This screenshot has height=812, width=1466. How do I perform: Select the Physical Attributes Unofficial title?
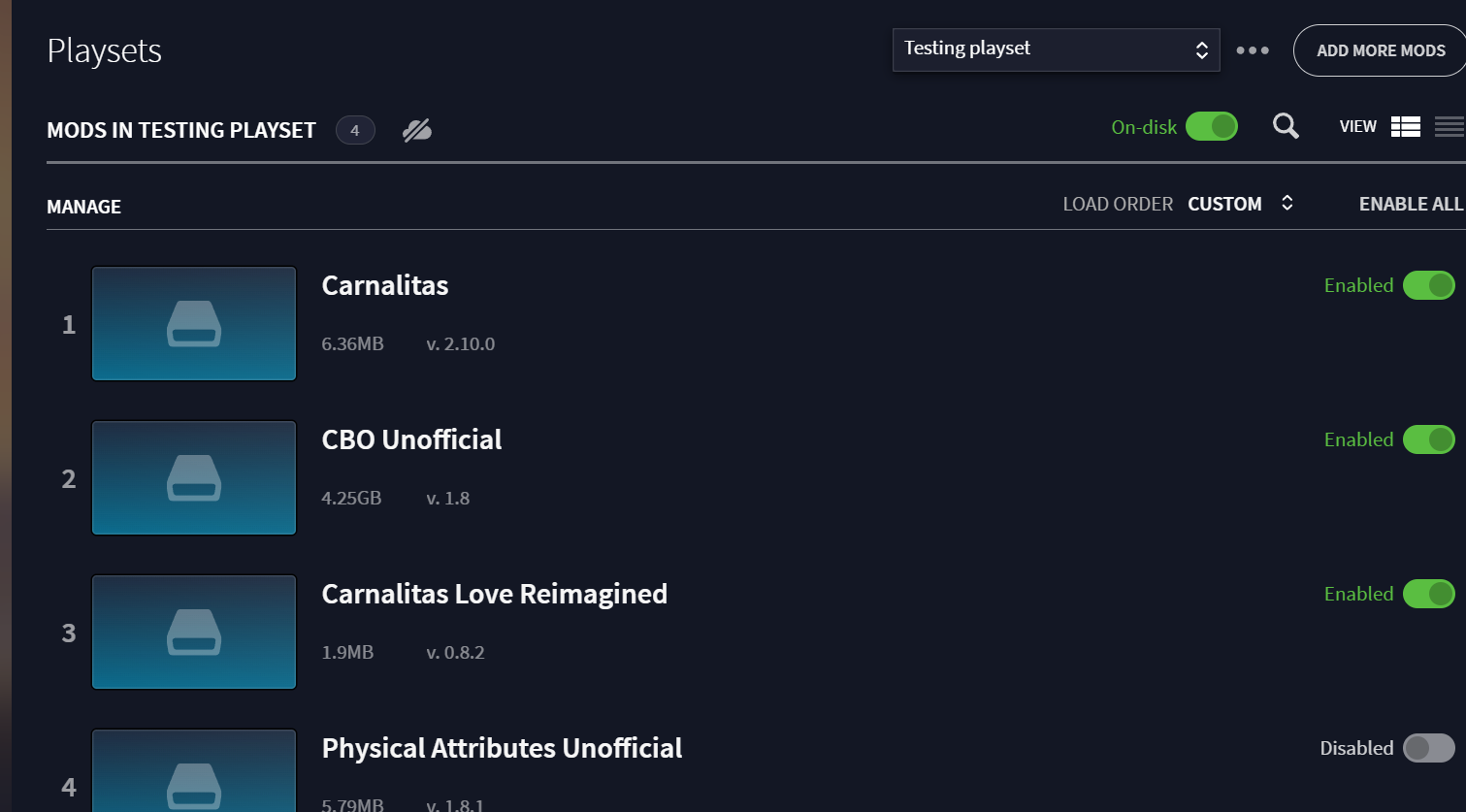pyautogui.click(x=502, y=748)
